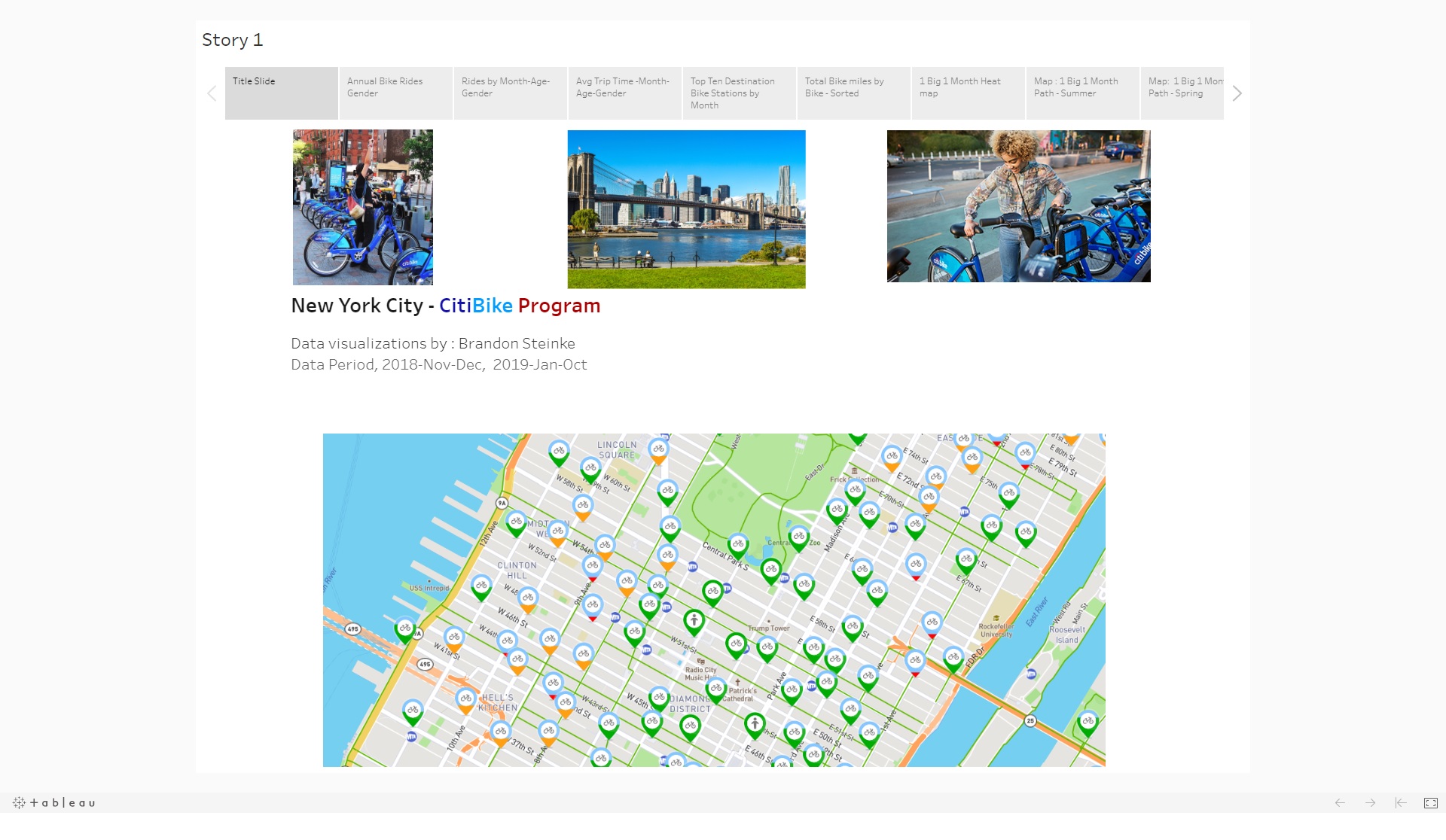This screenshot has width=1446, height=840.
Task: Click the bike marker on Roosevelt Island shore
Action: 1088,723
